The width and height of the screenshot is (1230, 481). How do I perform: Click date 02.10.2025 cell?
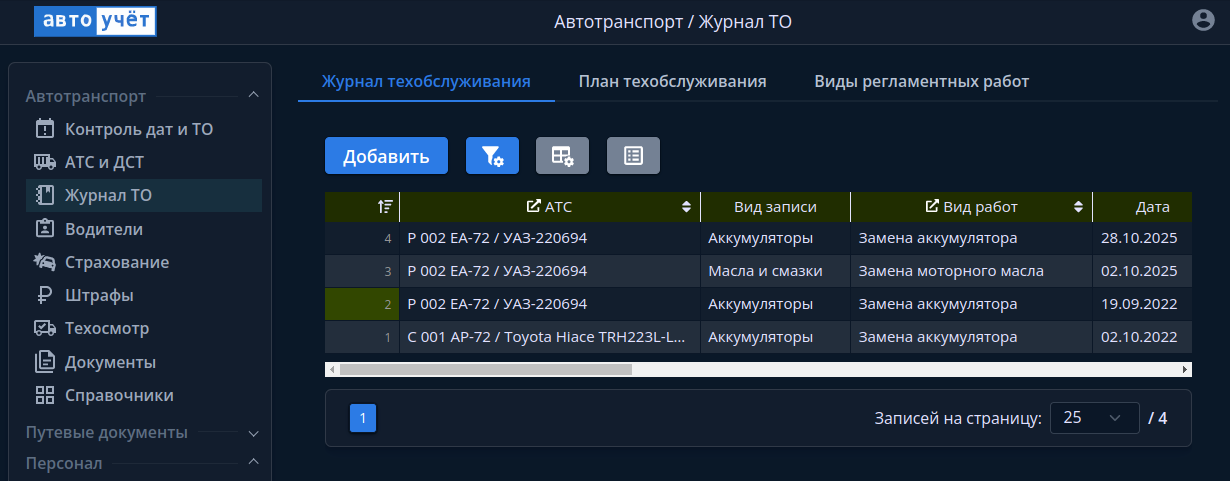pyautogui.click(x=1142, y=271)
